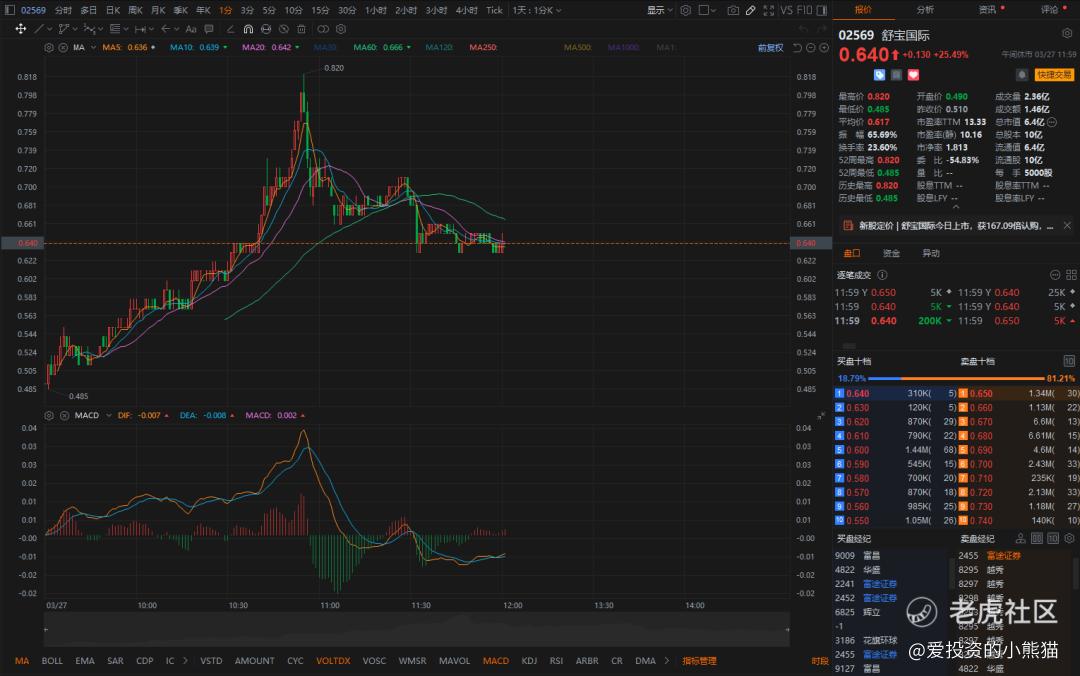Open the MA indicator dropdown
This screenshot has height=676, width=1080.
tap(94, 48)
